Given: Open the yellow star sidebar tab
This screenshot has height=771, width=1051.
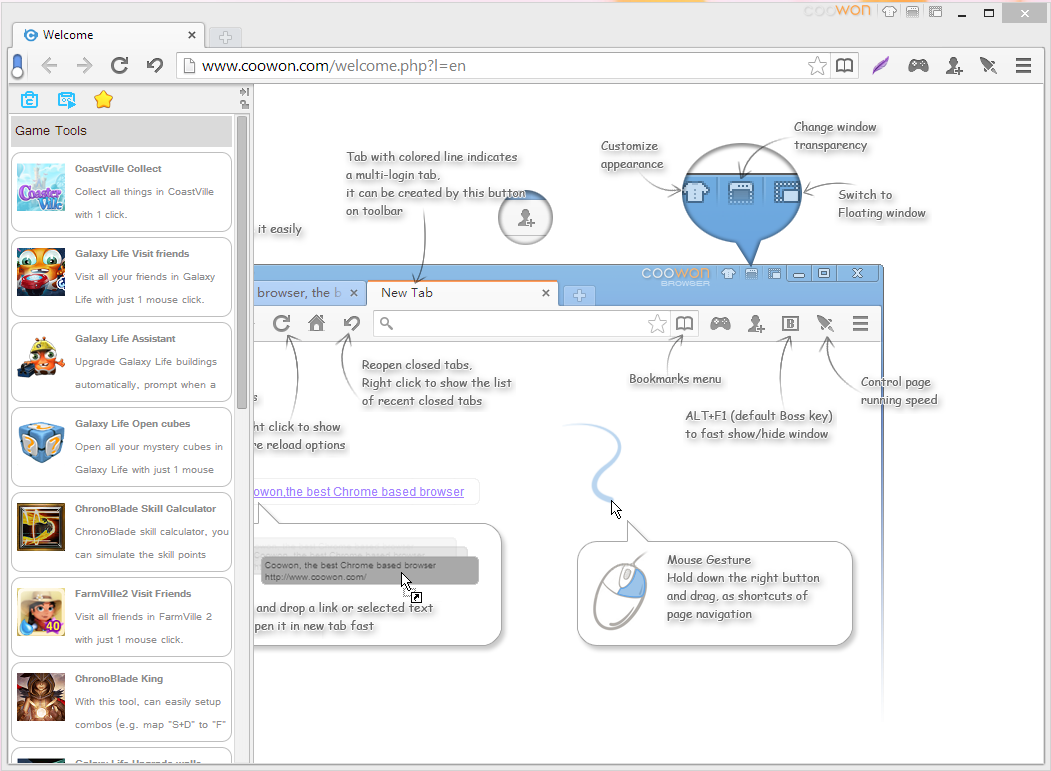Looking at the screenshot, I should click(x=103, y=100).
